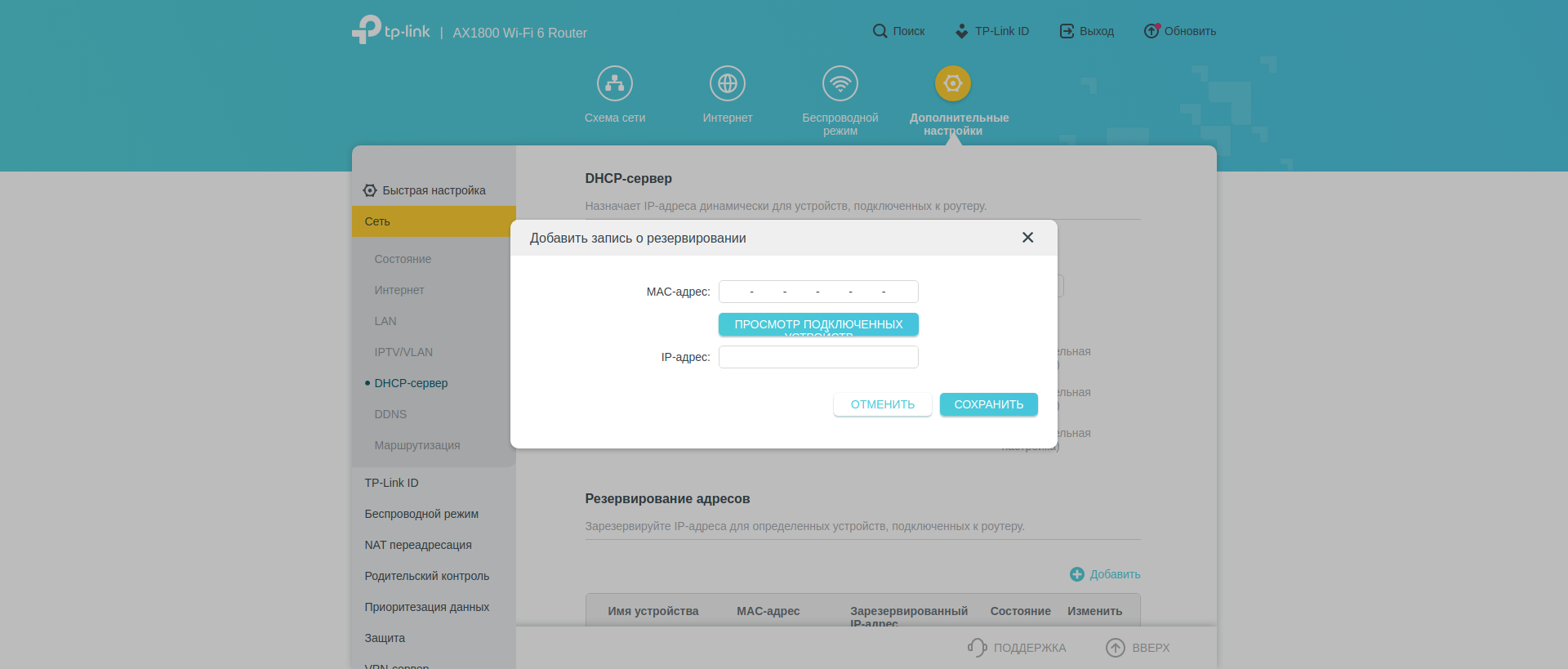The width and height of the screenshot is (1568, 669).
Task: Open TP-Link ID in top bar
Action: (x=992, y=31)
